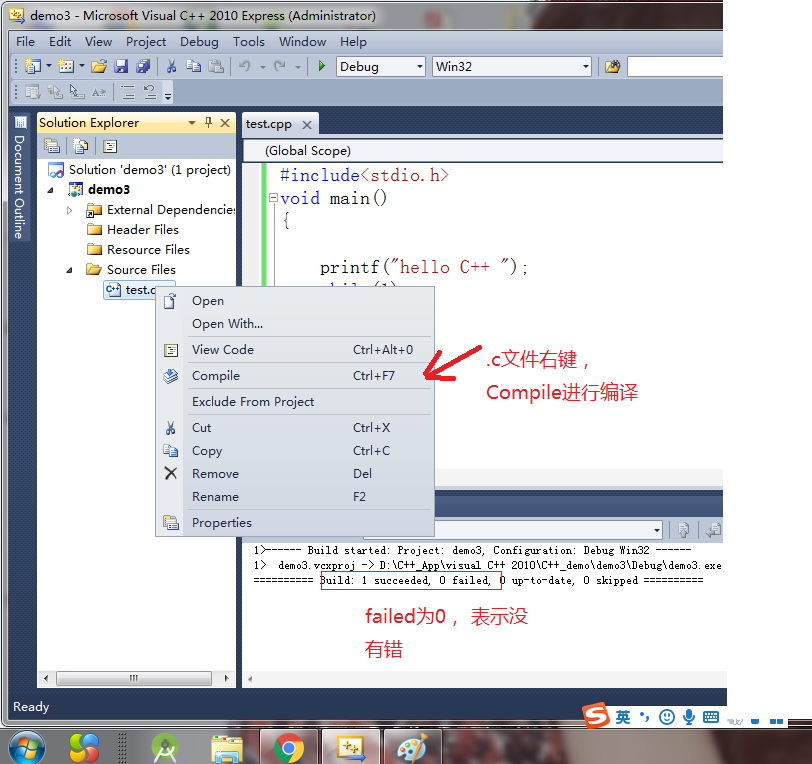This screenshot has width=812, height=764.
Task: Expand External Dependencies folder node
Action: tap(69, 210)
